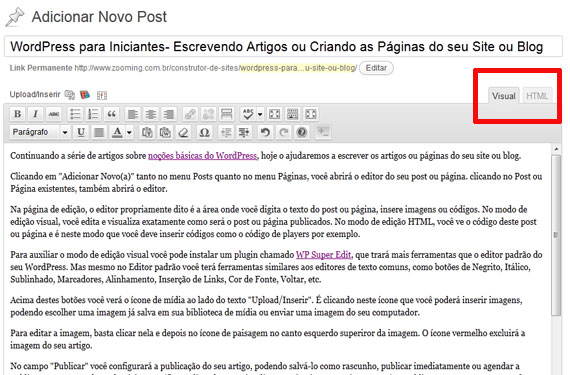
Task: Toggle bold formatting in editor toolbar
Action: point(17,114)
